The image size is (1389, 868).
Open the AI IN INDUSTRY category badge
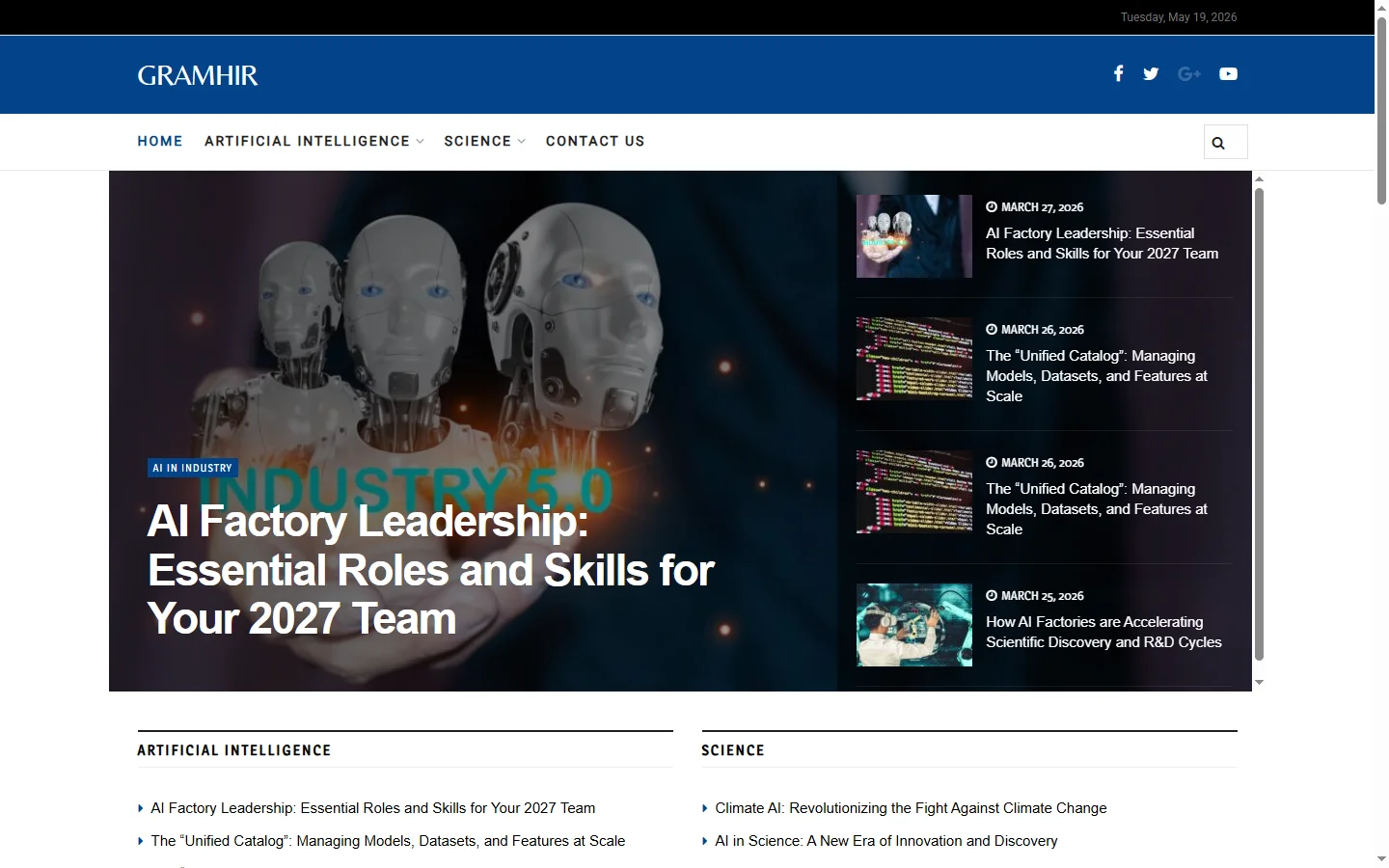(x=193, y=468)
